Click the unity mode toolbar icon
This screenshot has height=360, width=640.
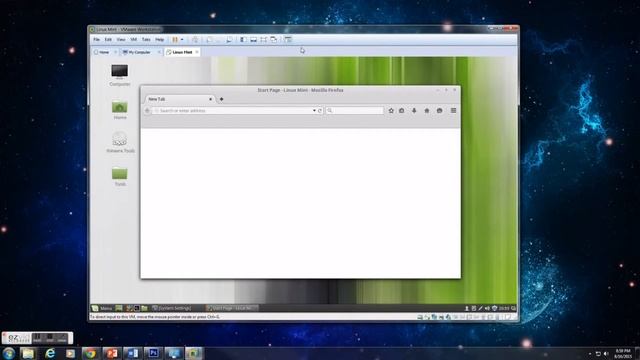tap(274, 40)
